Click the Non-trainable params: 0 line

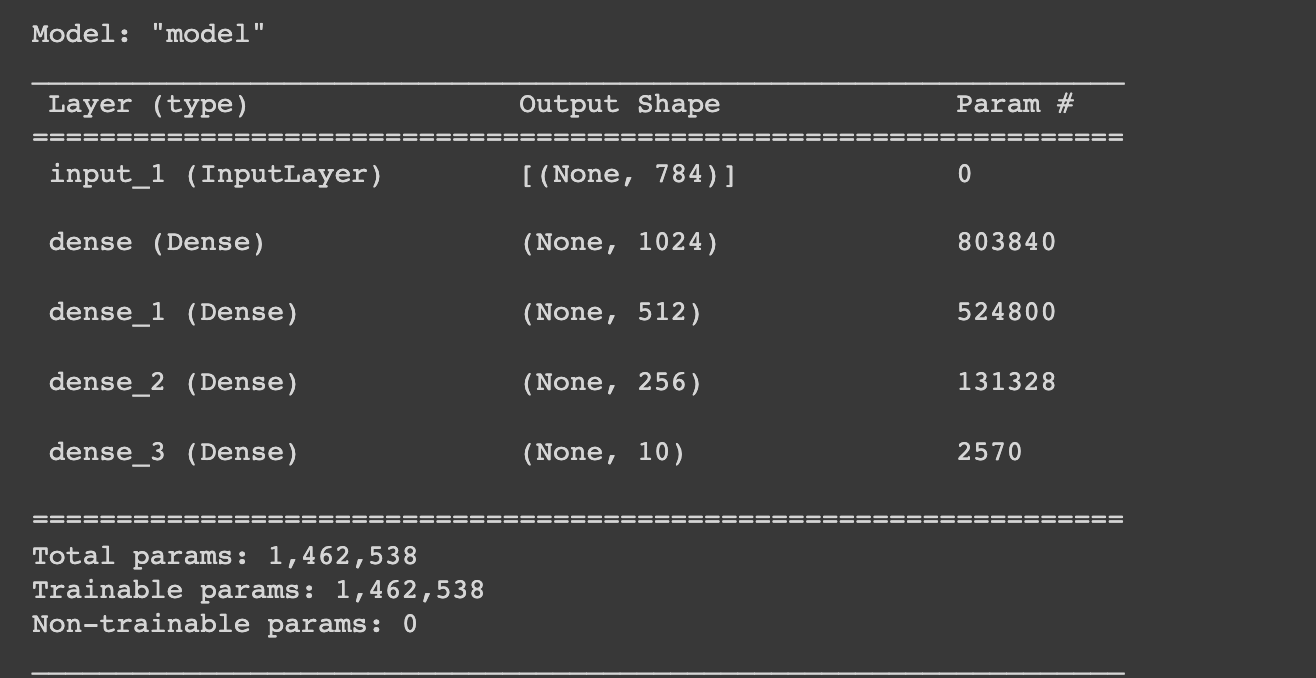(225, 625)
